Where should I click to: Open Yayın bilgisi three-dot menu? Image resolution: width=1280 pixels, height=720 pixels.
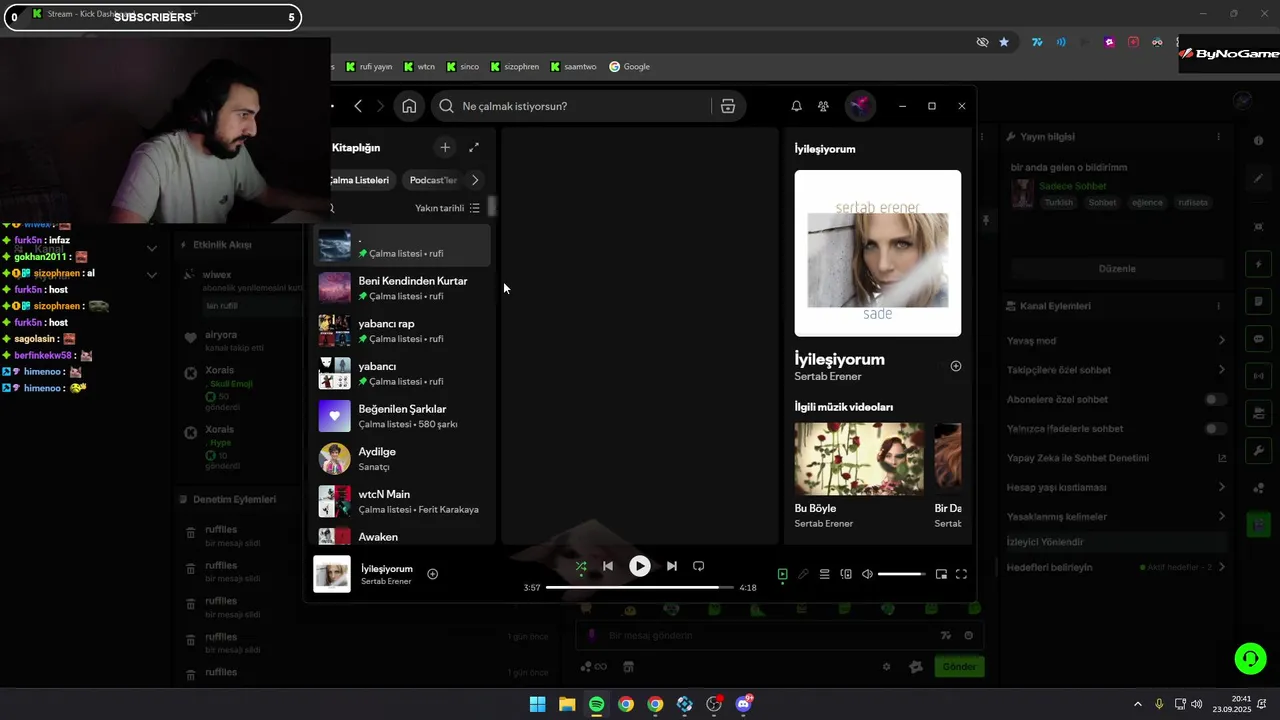pos(1218,137)
